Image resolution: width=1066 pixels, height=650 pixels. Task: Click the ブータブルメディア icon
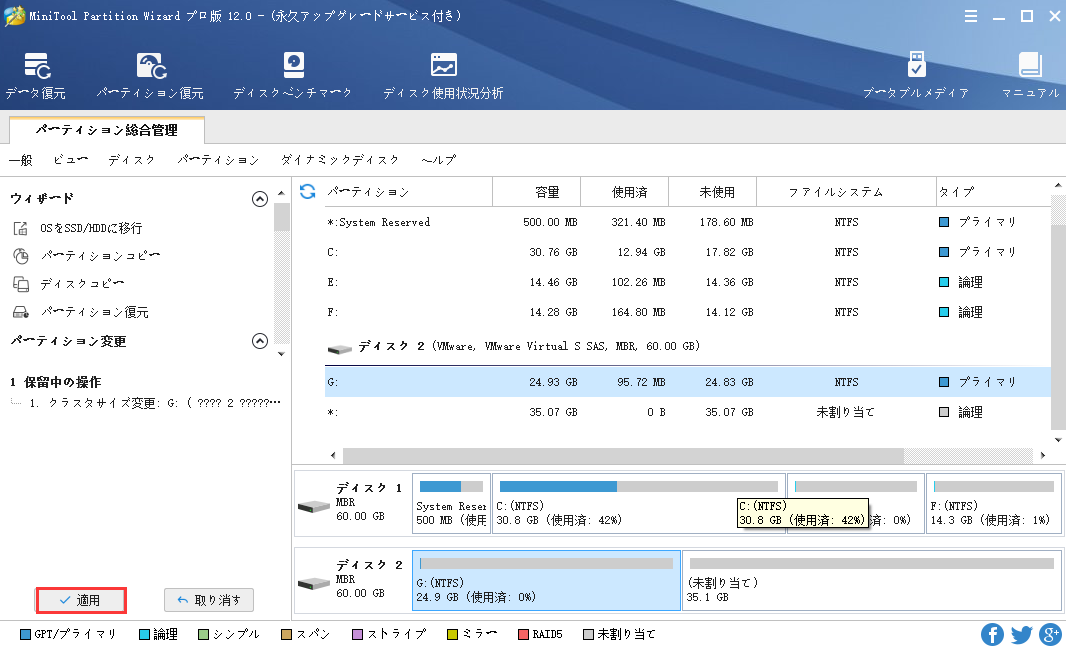click(x=916, y=76)
